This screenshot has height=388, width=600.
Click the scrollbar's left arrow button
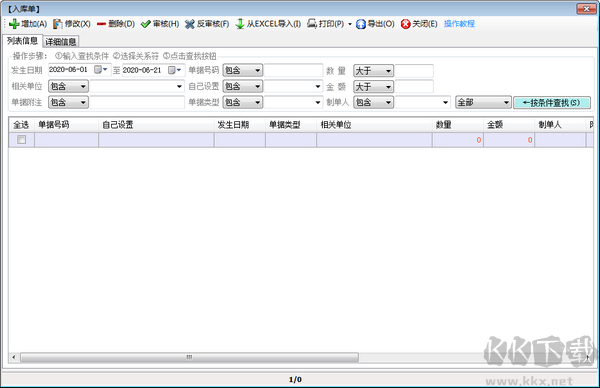click(14, 357)
